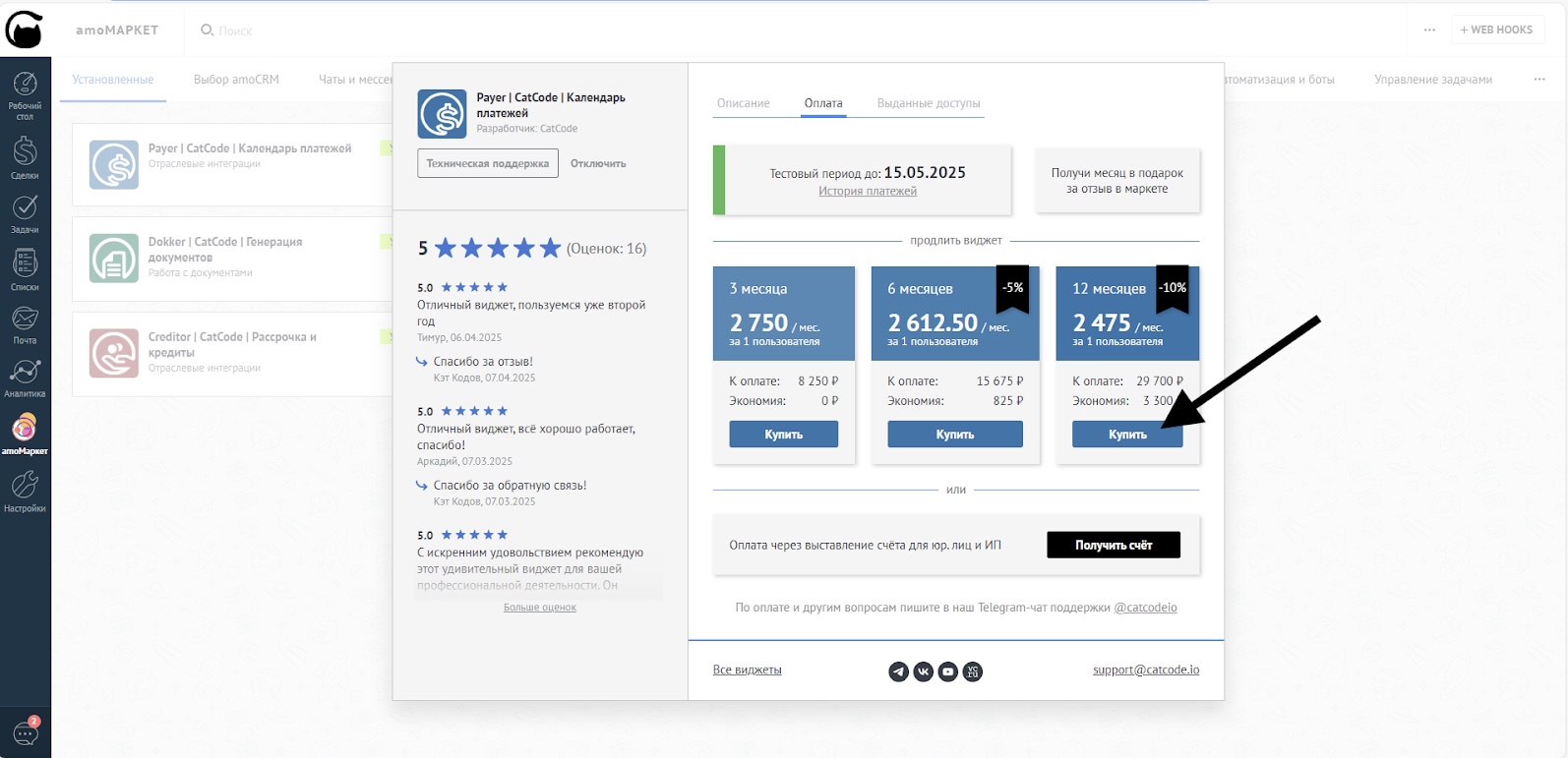1568x758 pixels.
Task: Click the YouTube social icon in footer
Action: (947, 671)
